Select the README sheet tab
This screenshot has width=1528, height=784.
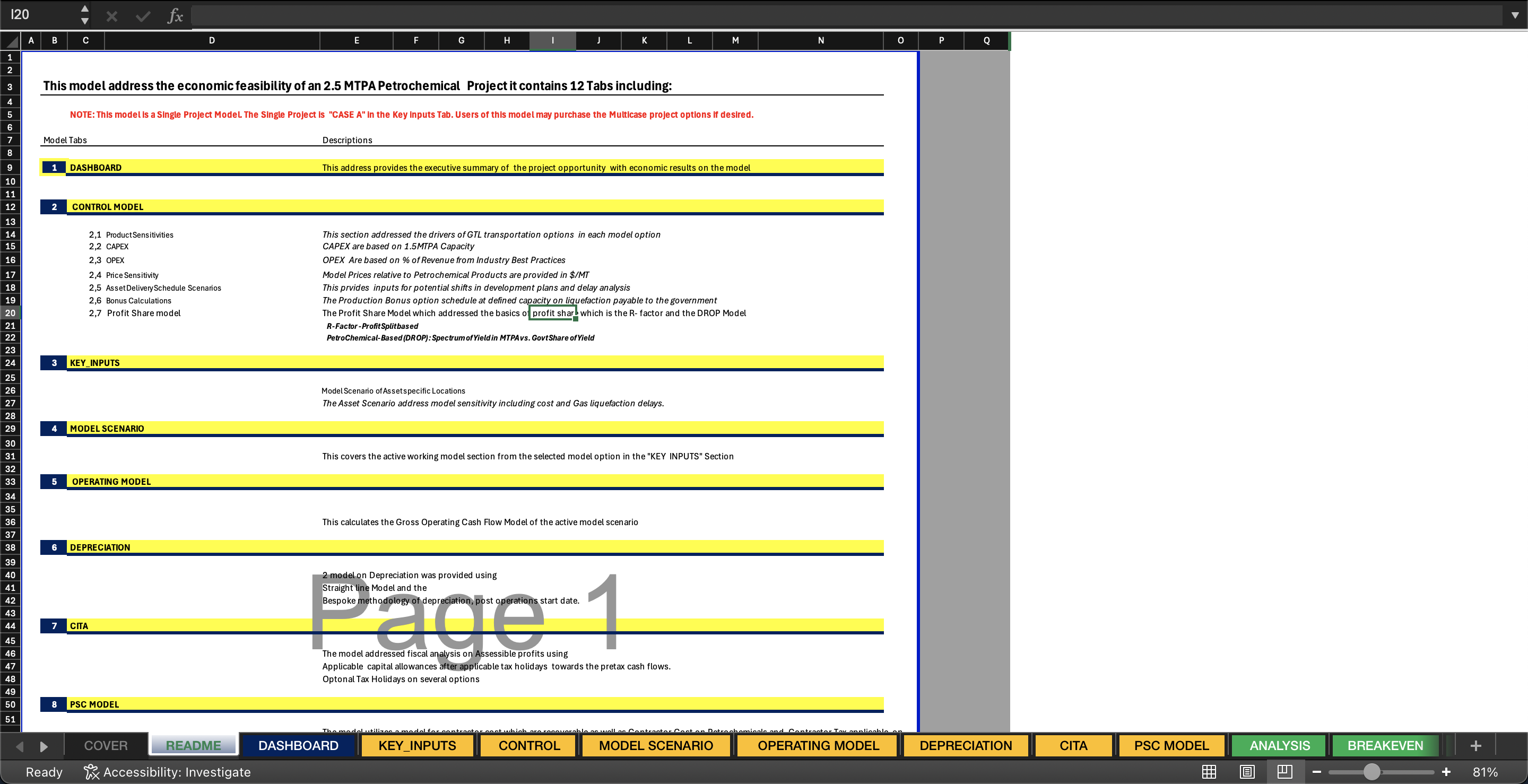(193, 745)
